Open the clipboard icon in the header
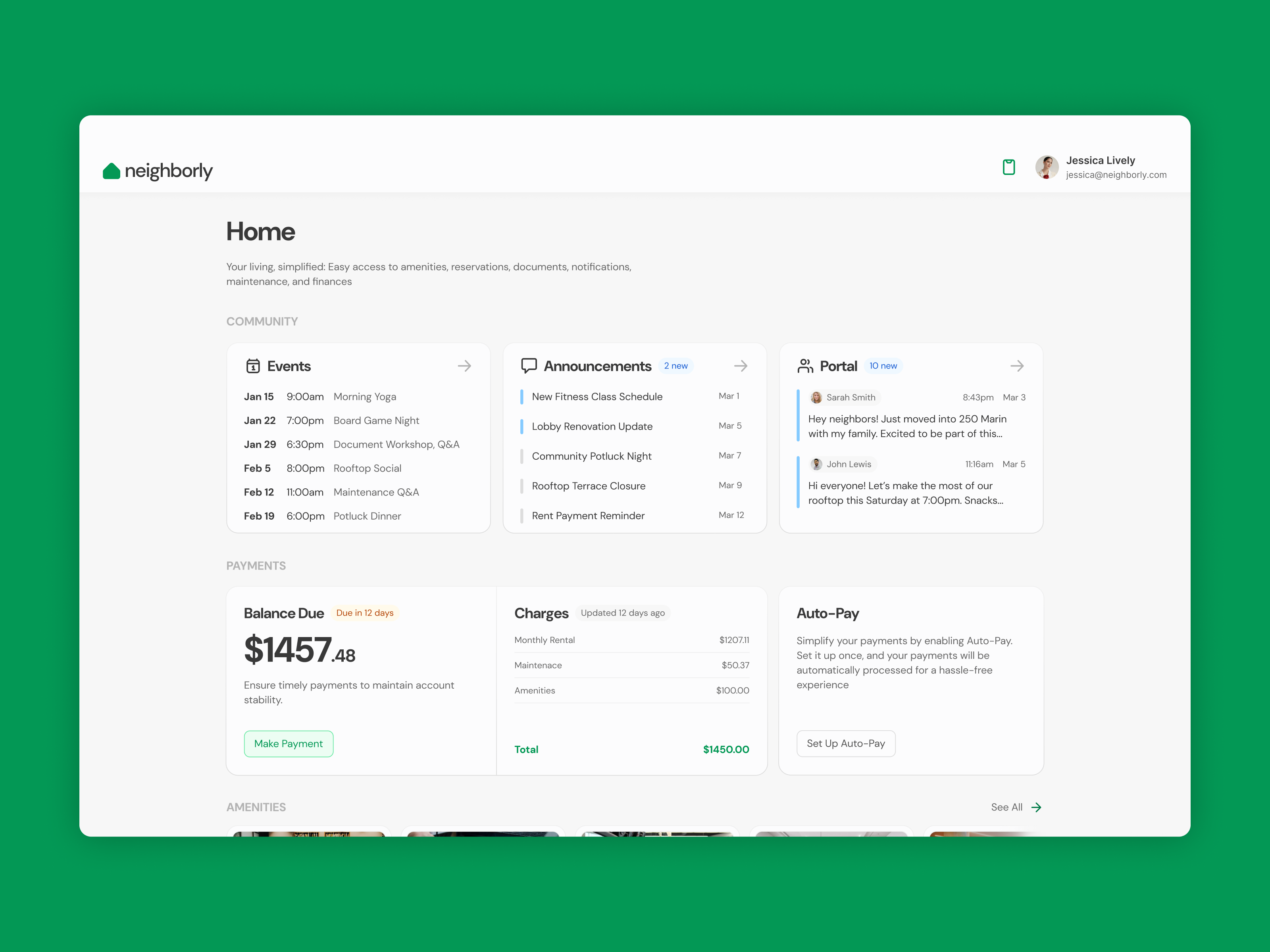 pyautogui.click(x=1008, y=167)
